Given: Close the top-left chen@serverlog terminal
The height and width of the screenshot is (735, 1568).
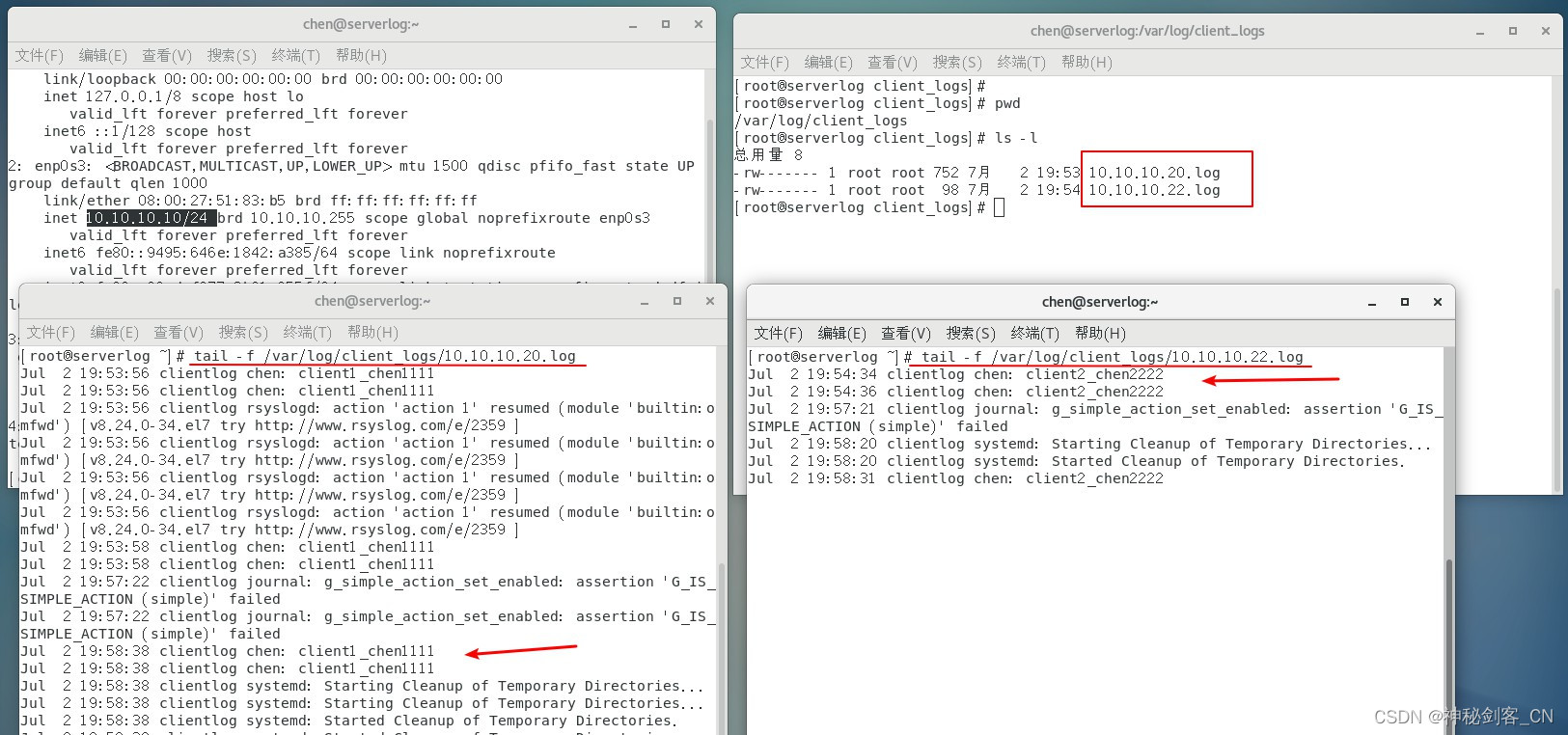Looking at the screenshot, I should (x=699, y=24).
